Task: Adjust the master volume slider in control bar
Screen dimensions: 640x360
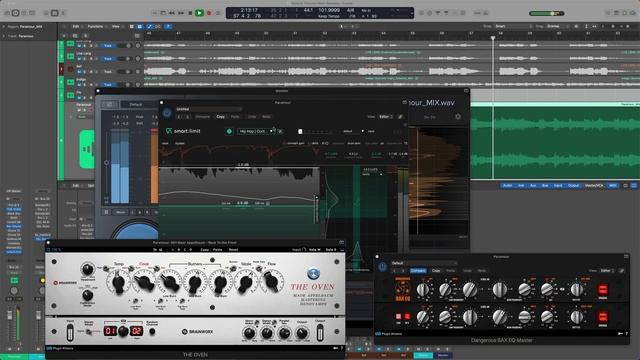Action: pyautogui.click(x=547, y=13)
